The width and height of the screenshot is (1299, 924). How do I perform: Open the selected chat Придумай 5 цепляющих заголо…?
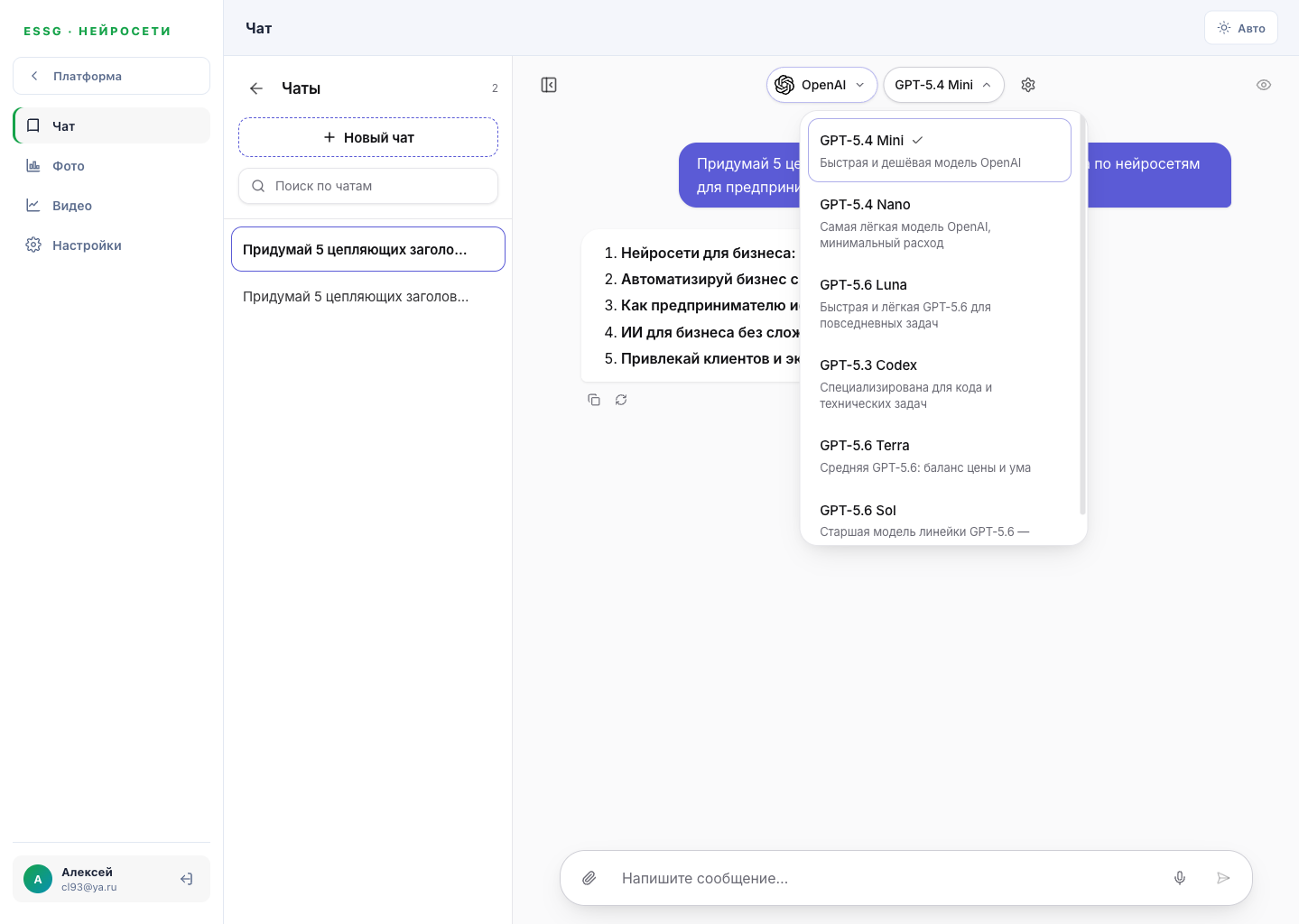368,249
